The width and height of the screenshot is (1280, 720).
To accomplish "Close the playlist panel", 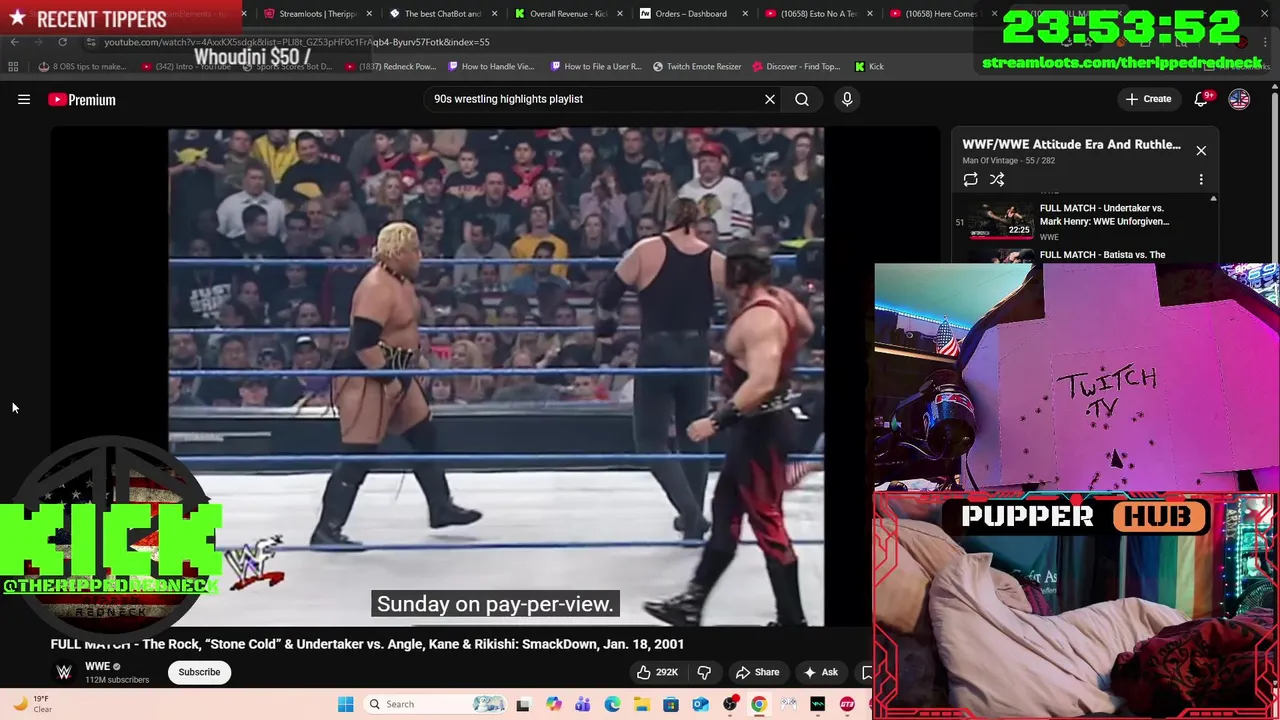I will [1201, 151].
